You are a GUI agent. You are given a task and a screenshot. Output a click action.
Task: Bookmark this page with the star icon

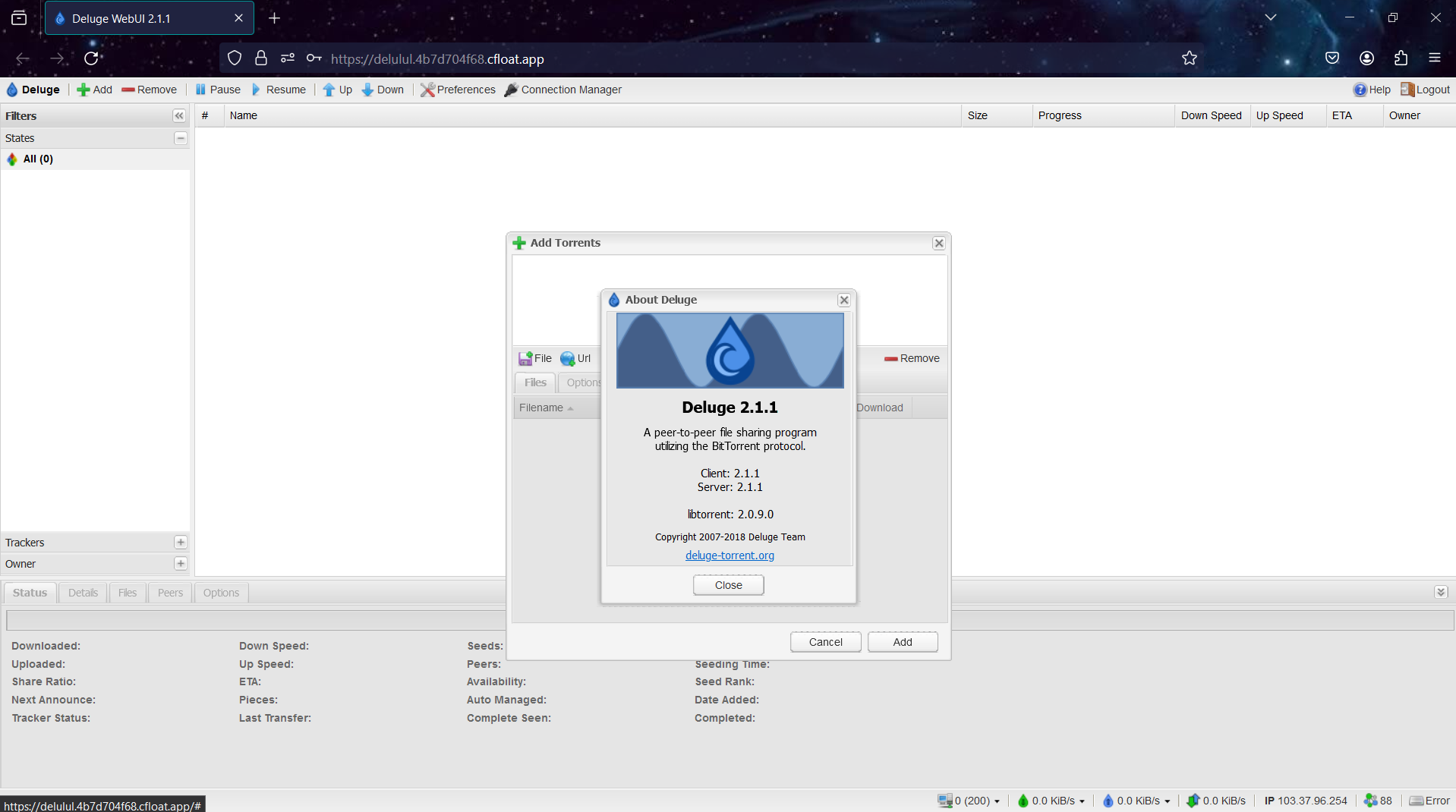click(x=1190, y=58)
